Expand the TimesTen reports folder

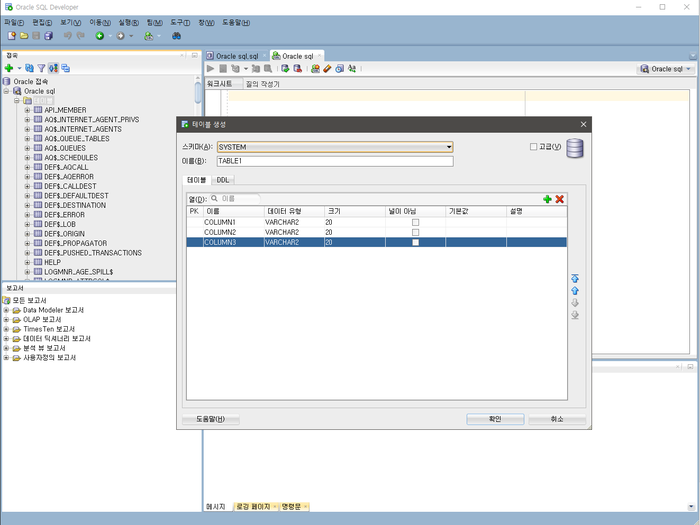pos(6,329)
